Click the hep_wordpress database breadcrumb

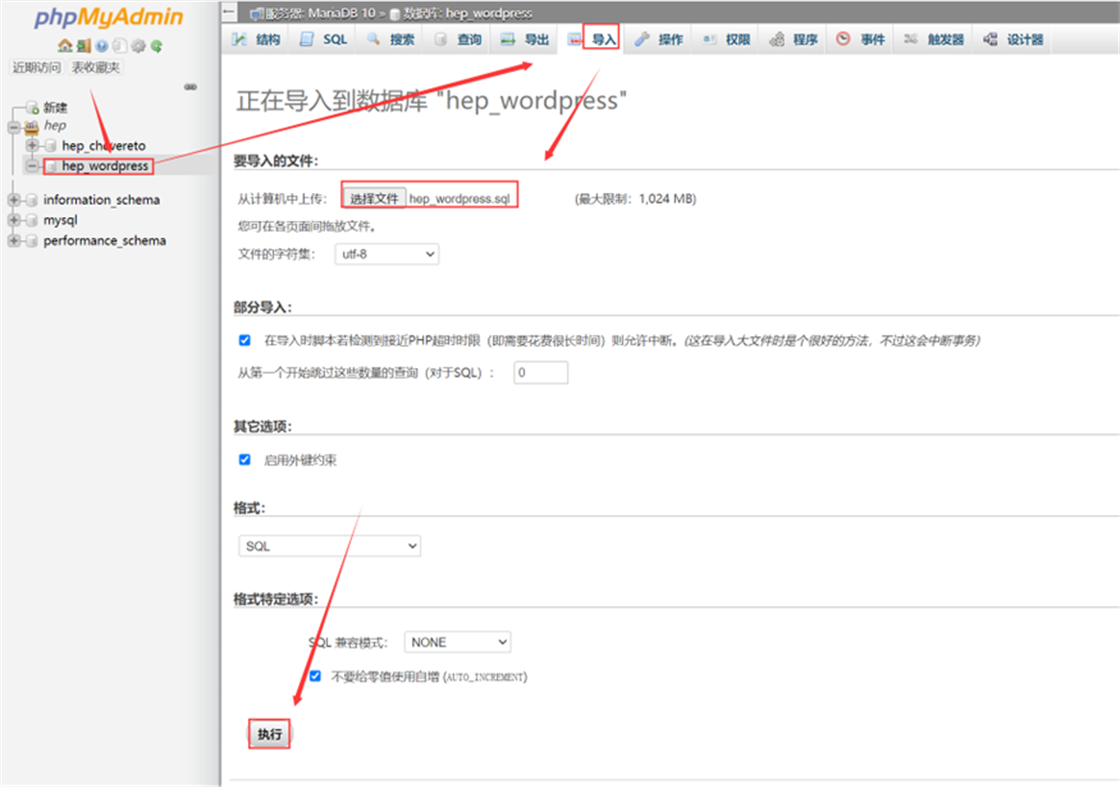pos(466,13)
